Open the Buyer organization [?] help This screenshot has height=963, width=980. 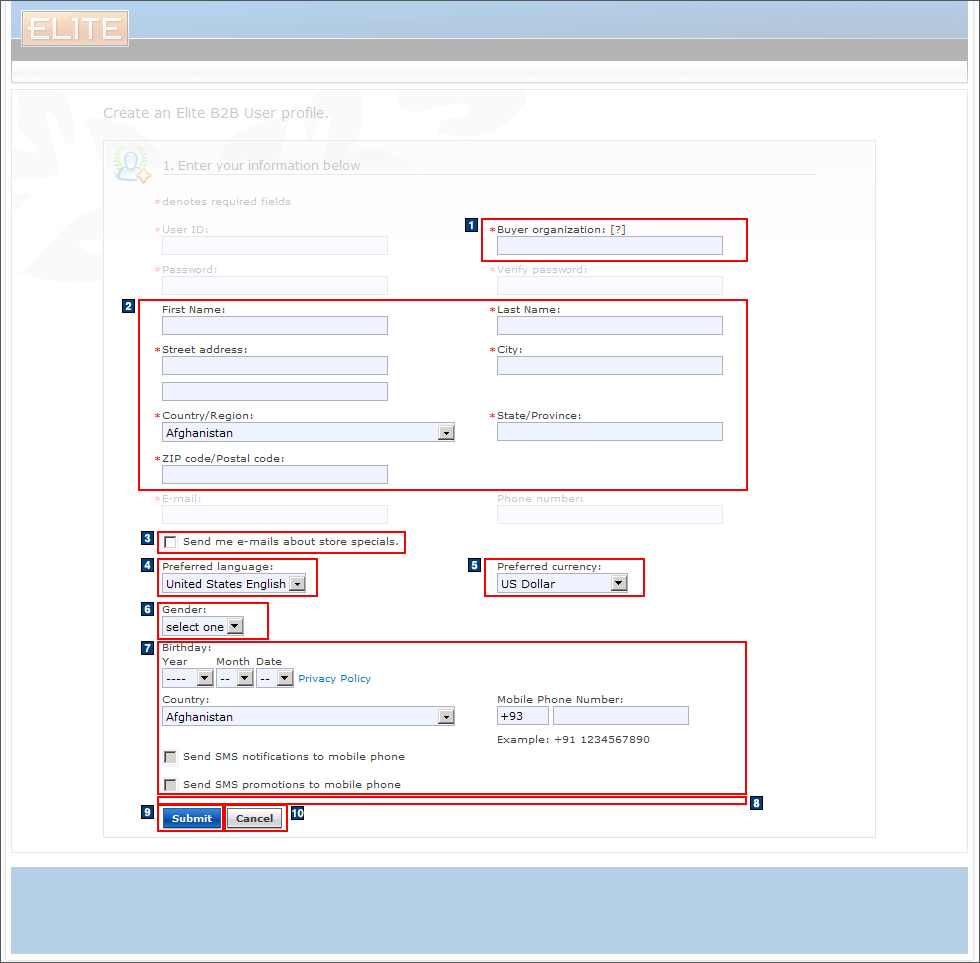click(618, 229)
